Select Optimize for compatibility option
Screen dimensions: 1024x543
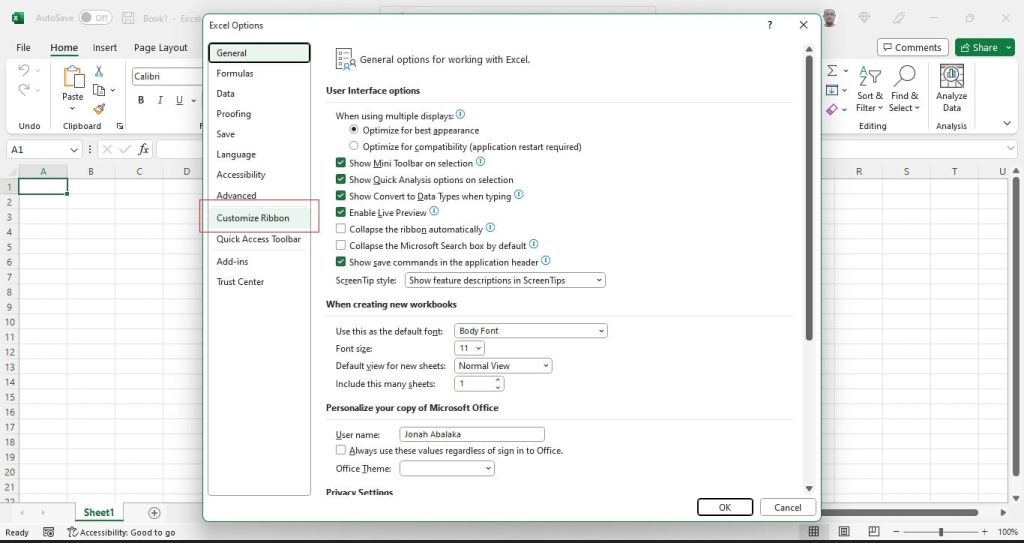(354, 146)
